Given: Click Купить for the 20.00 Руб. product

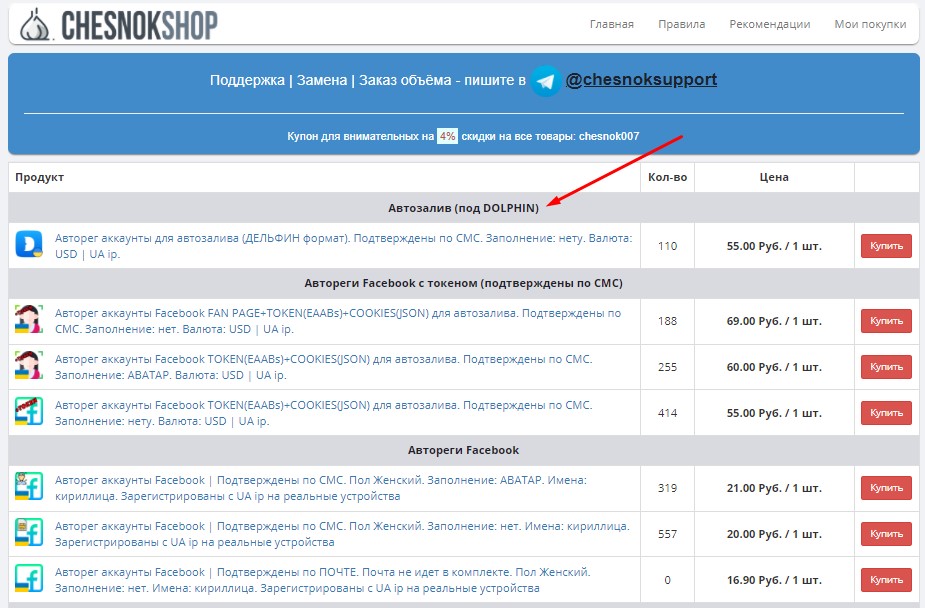Looking at the screenshot, I should 886,534.
